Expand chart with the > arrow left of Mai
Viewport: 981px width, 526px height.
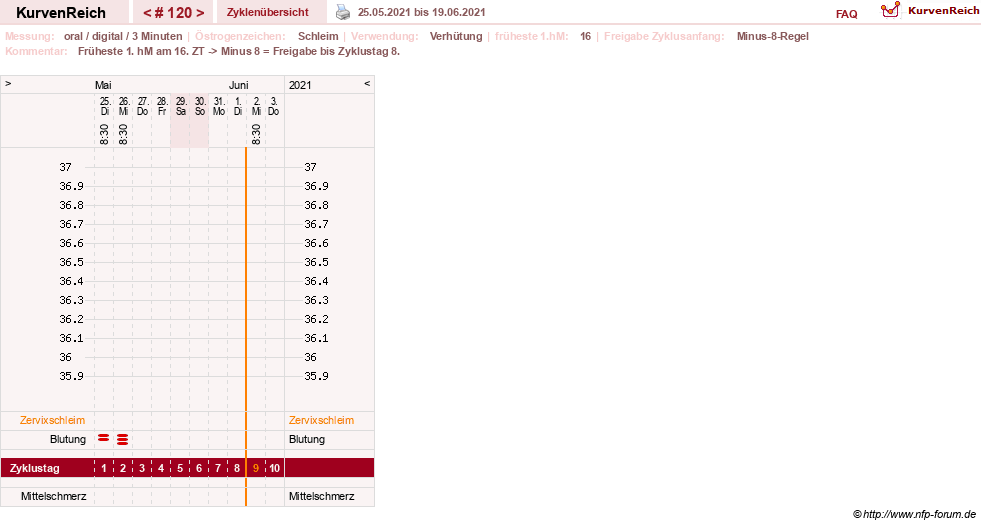coord(8,83)
